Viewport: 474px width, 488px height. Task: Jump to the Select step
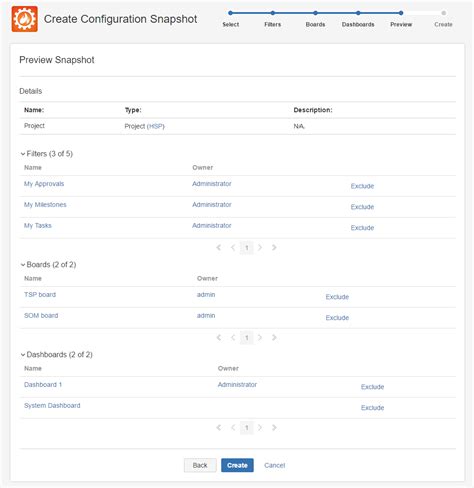pyautogui.click(x=231, y=24)
